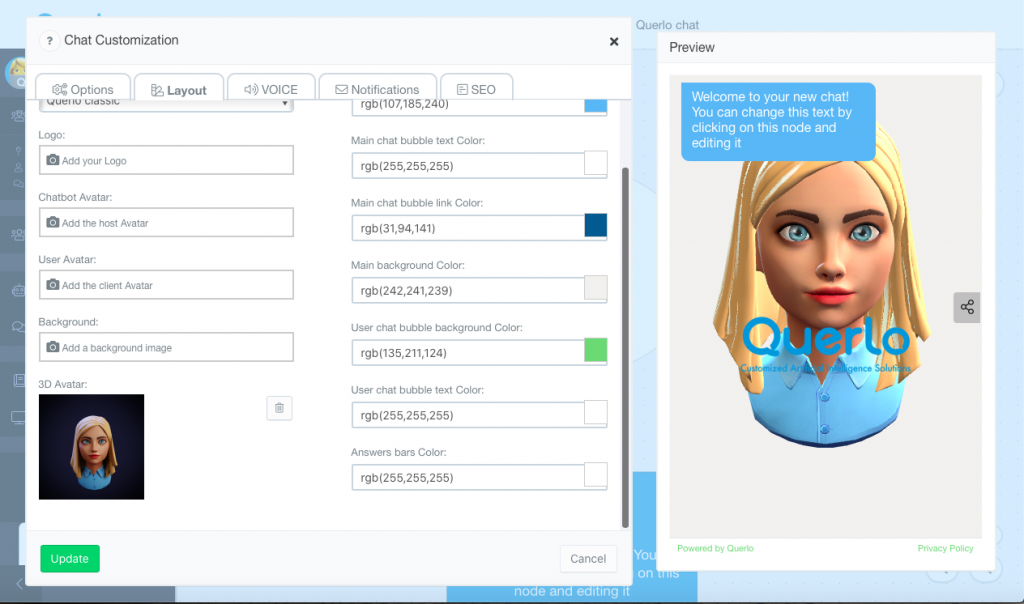The height and width of the screenshot is (604, 1024).
Task: Open the dark blue link Color swatch
Action: click(596, 225)
